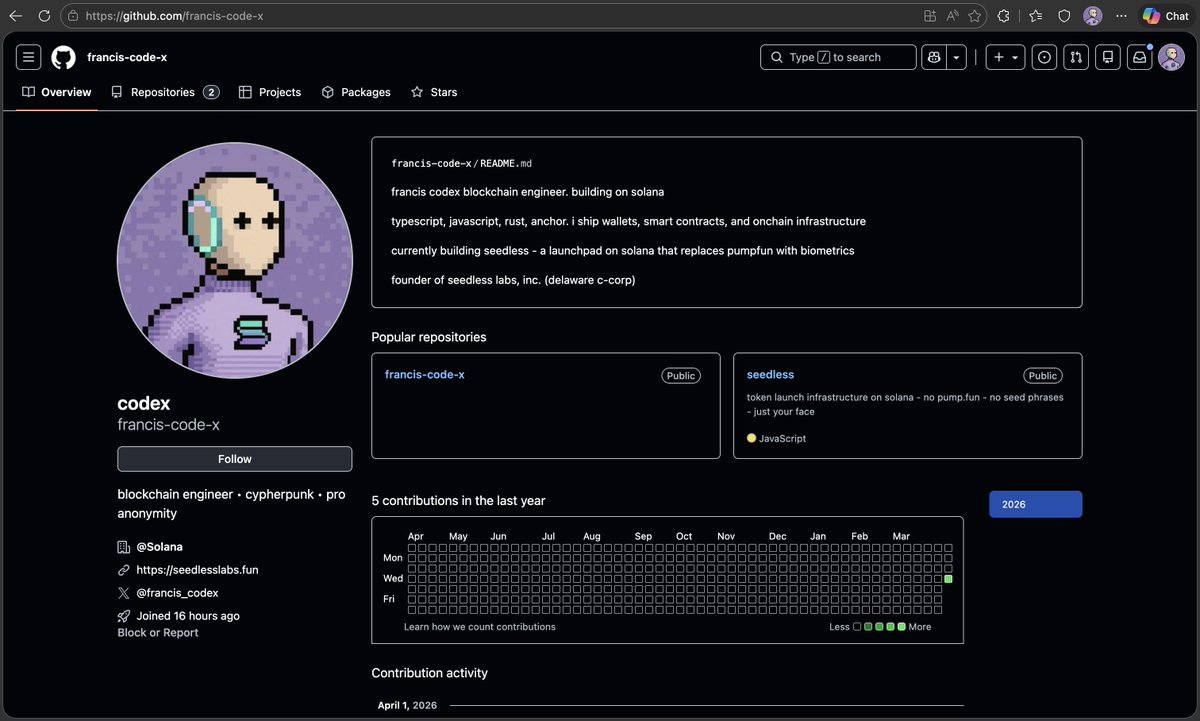Screen dimensions: 1200x721
Task: Go to GitHub home via Octocat logo
Action: pyautogui.click(x=63, y=57)
